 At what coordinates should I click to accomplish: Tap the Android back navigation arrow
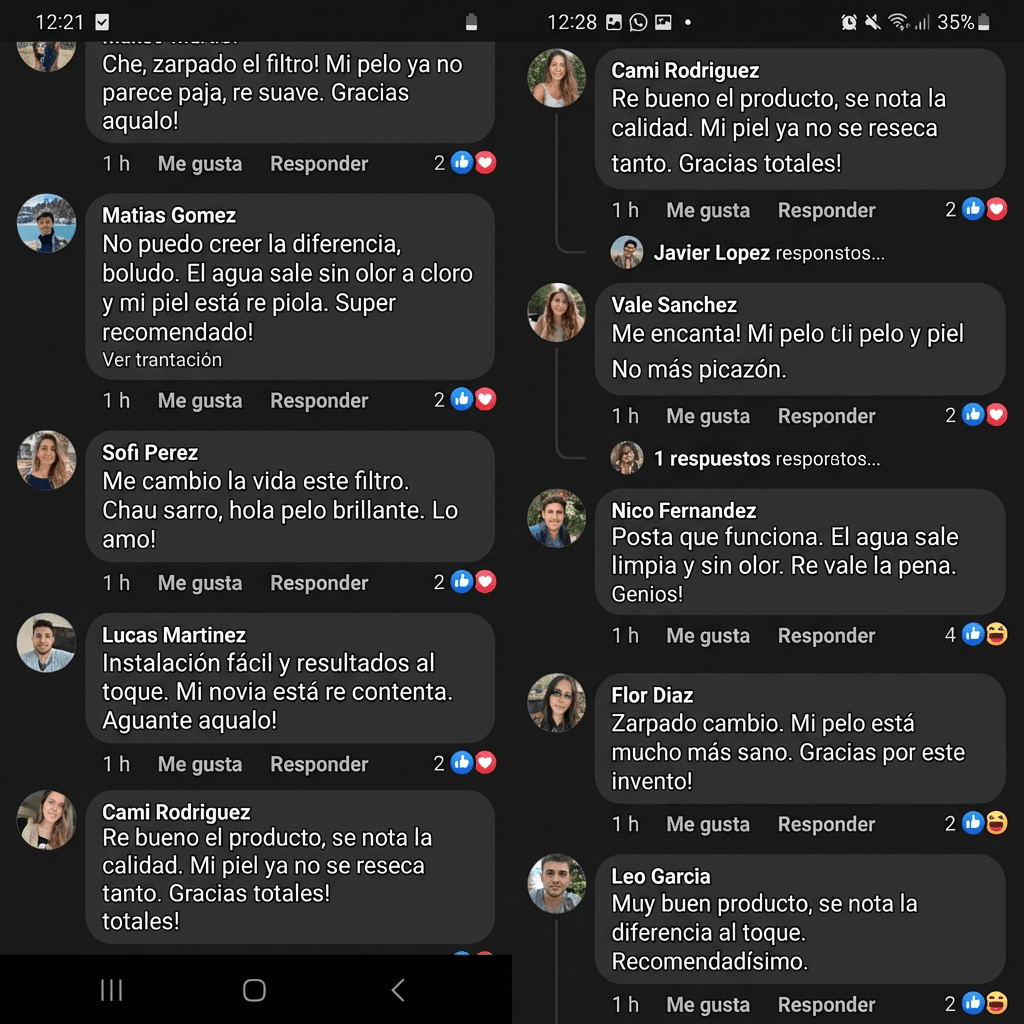398,990
